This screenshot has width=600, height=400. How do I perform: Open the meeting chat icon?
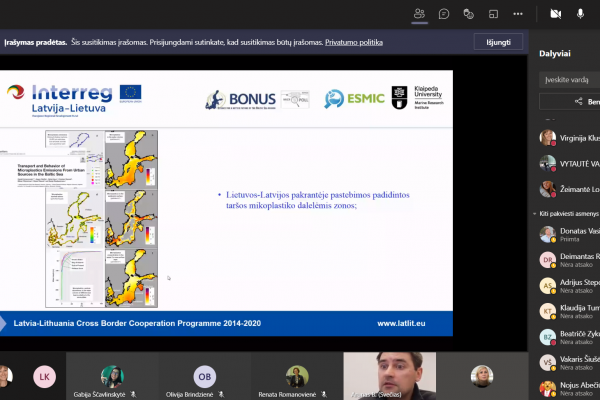(444, 14)
